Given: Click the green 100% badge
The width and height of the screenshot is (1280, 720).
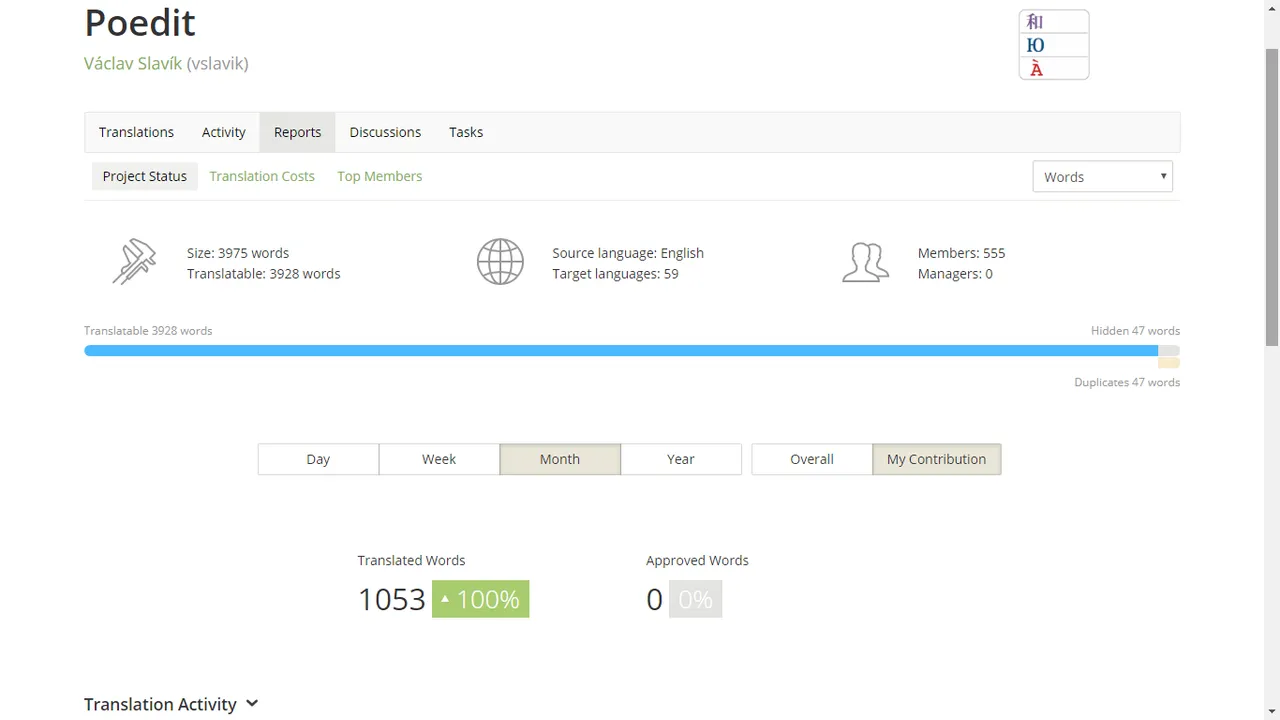Looking at the screenshot, I should coord(481,599).
